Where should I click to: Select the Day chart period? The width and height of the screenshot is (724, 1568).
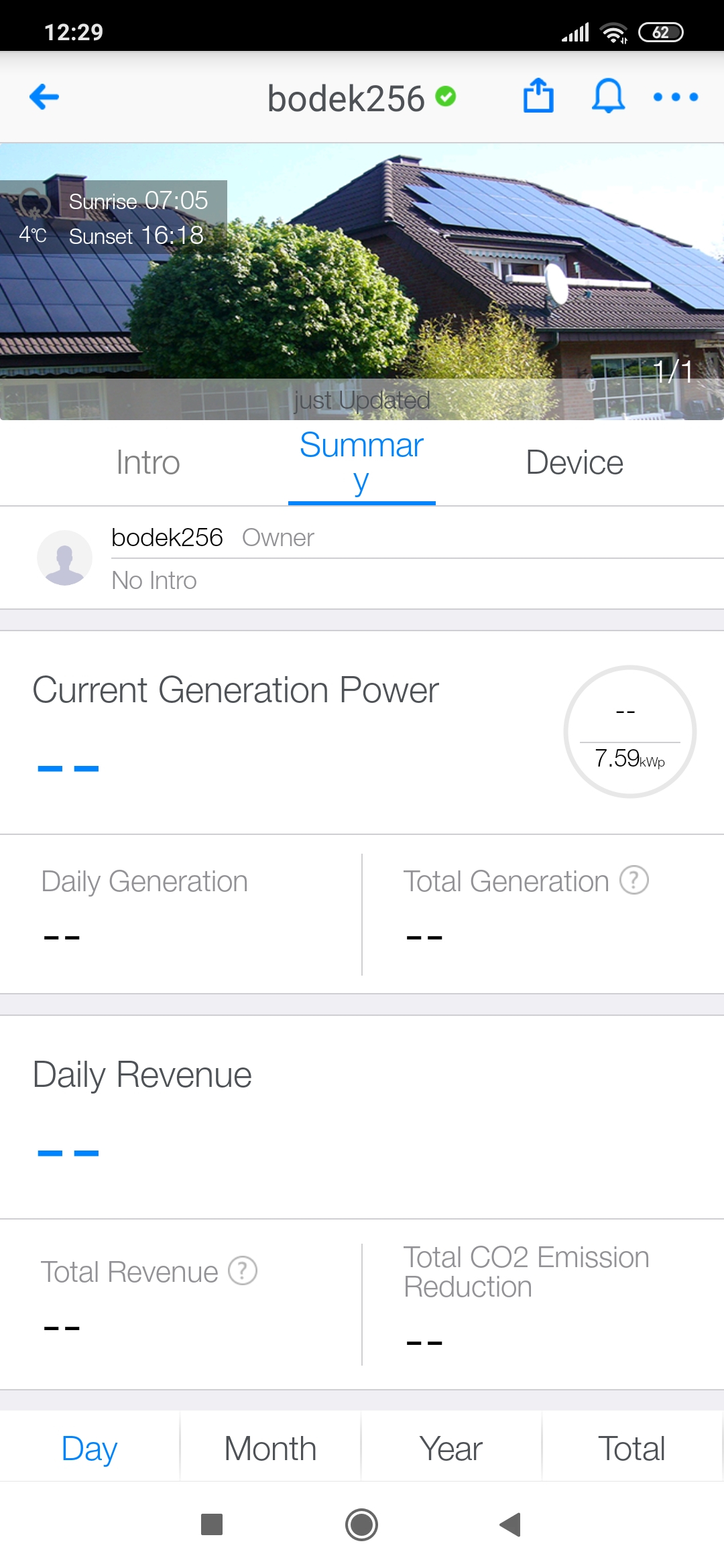coord(89,1449)
